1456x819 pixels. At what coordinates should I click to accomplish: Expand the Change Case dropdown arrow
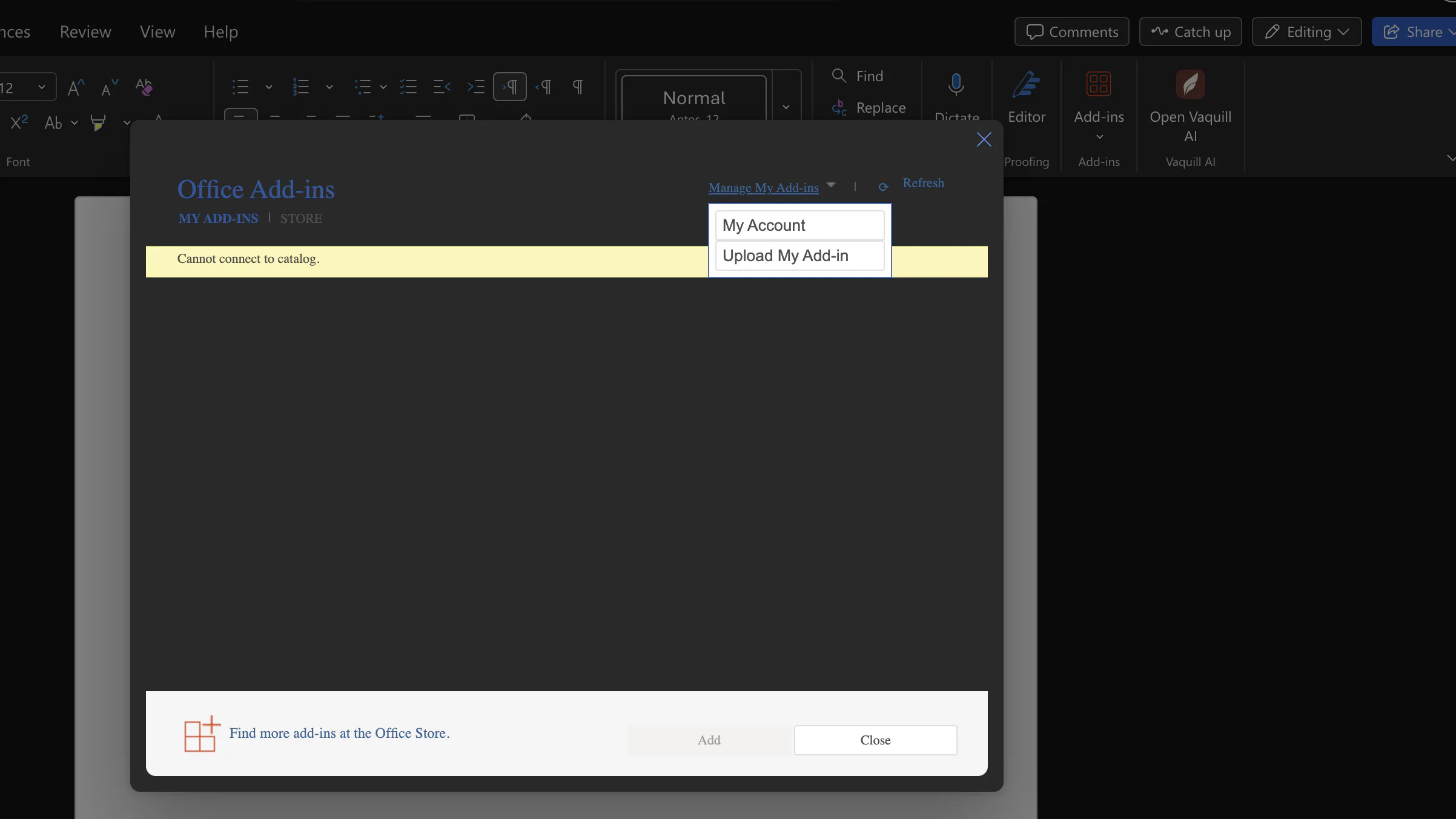tap(74, 123)
